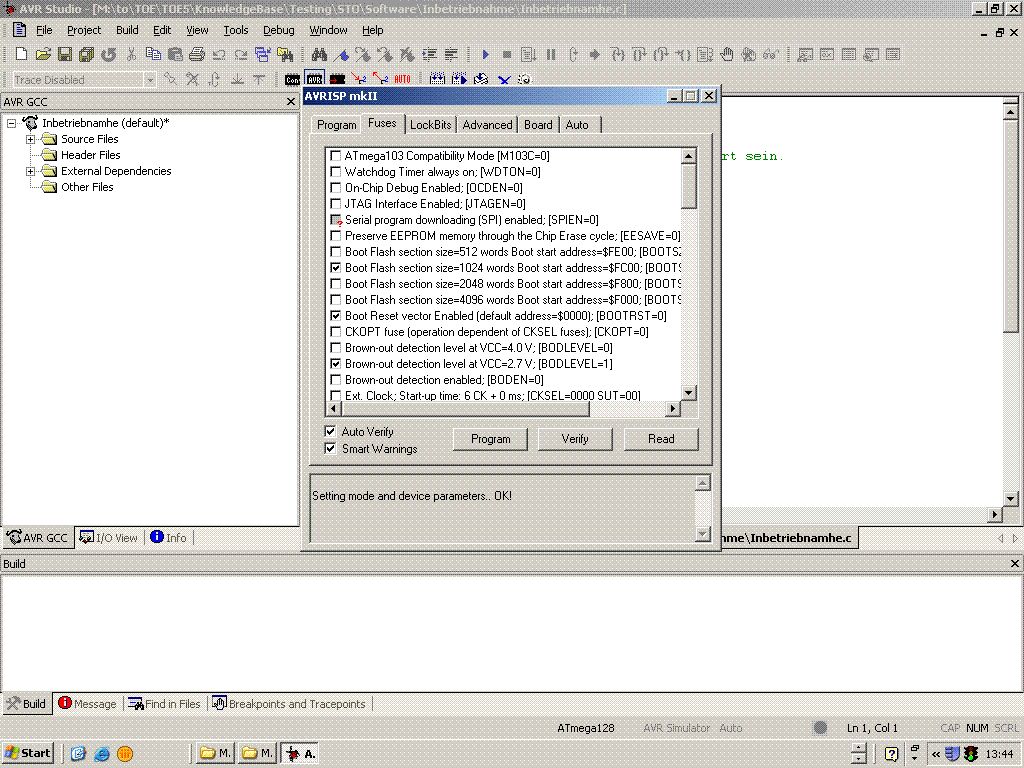Click the Print toolbar icon
Viewport: 1024px width, 768px height.
pos(197,55)
